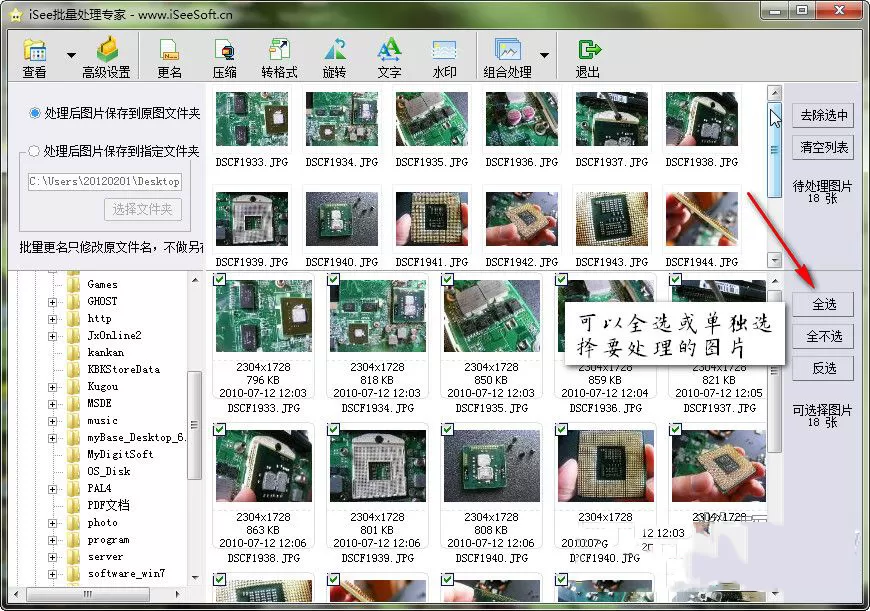The width and height of the screenshot is (870, 611).
Task: Click the 反选 invert selection button
Action: click(823, 368)
